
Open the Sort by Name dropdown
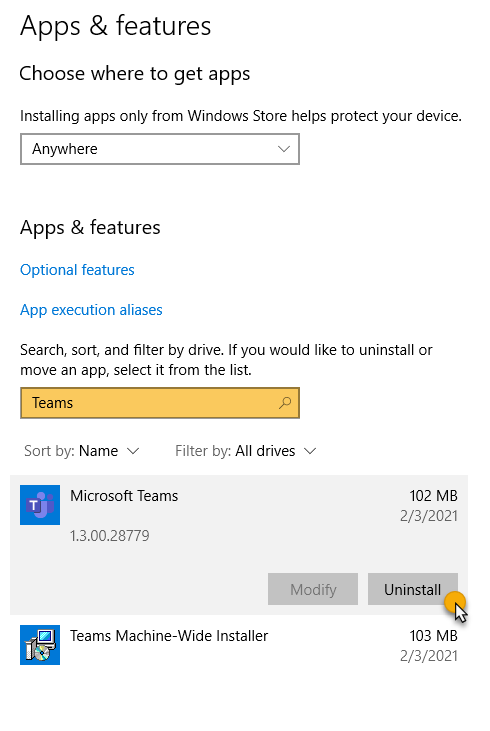[x=82, y=451]
